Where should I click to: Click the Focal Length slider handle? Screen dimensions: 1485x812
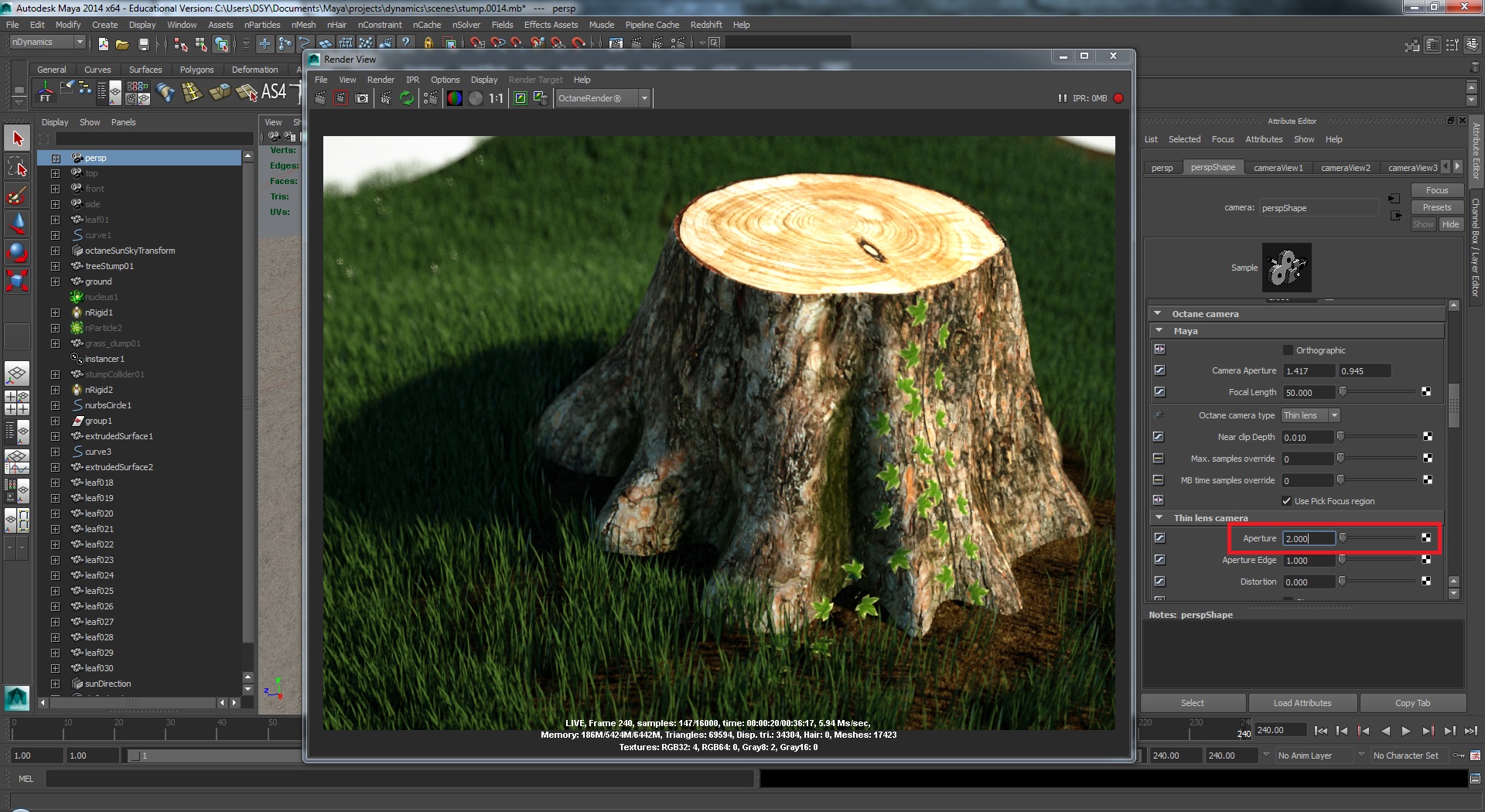(x=1343, y=392)
